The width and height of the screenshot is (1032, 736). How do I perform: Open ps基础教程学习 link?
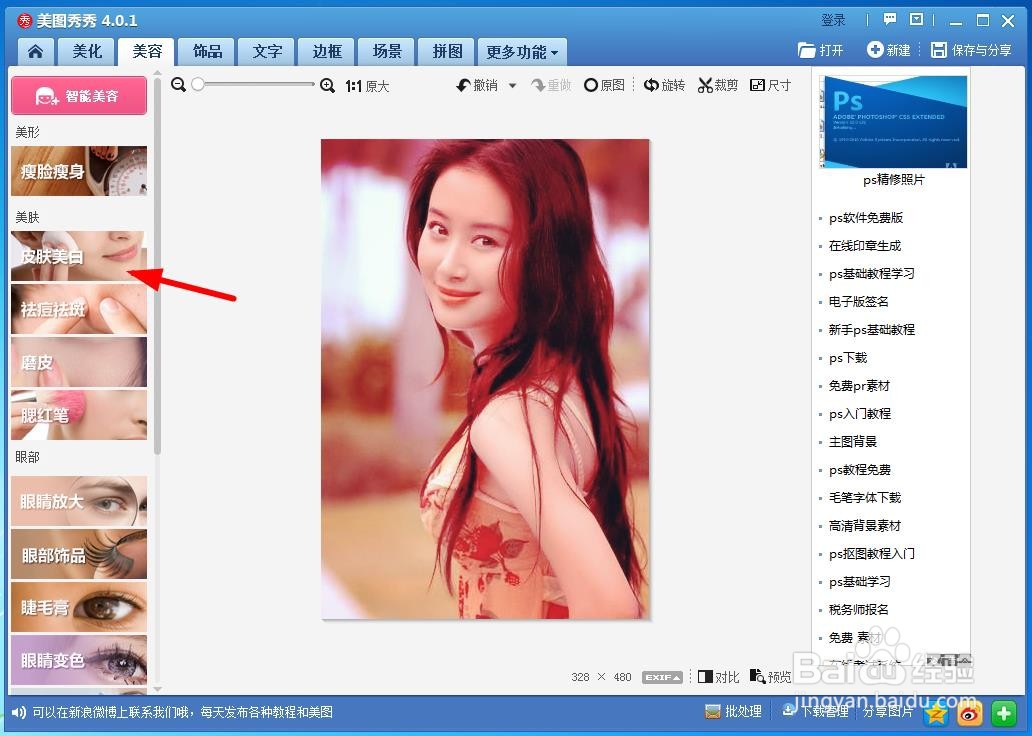tap(871, 274)
